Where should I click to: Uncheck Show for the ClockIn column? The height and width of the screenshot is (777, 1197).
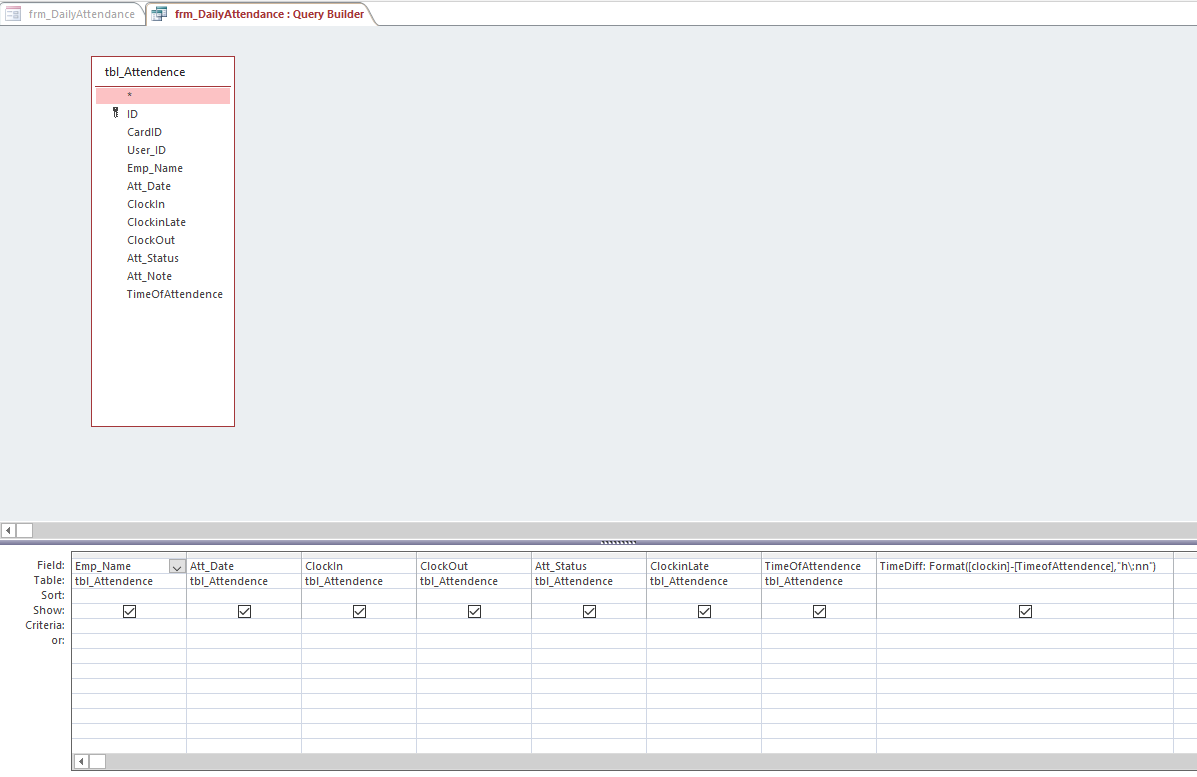pos(359,611)
